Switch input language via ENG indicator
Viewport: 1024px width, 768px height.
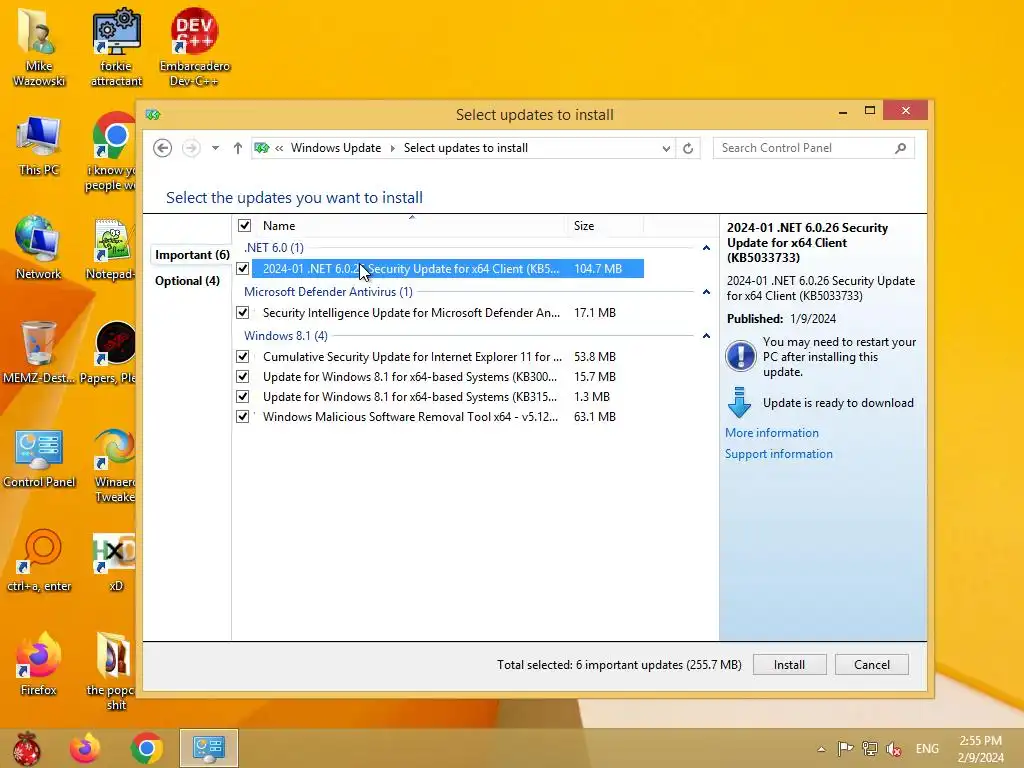pos(927,748)
